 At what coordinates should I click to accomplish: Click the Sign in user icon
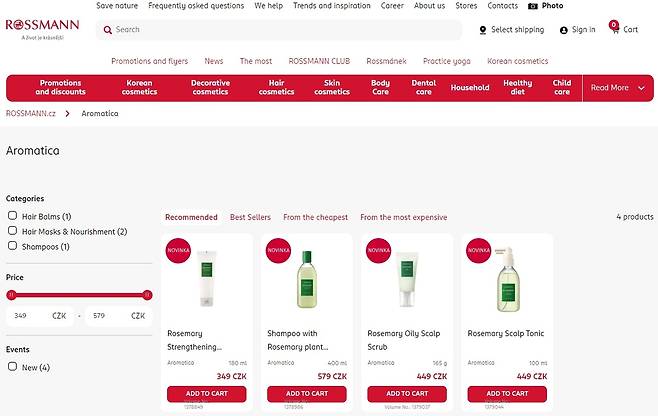click(x=564, y=30)
